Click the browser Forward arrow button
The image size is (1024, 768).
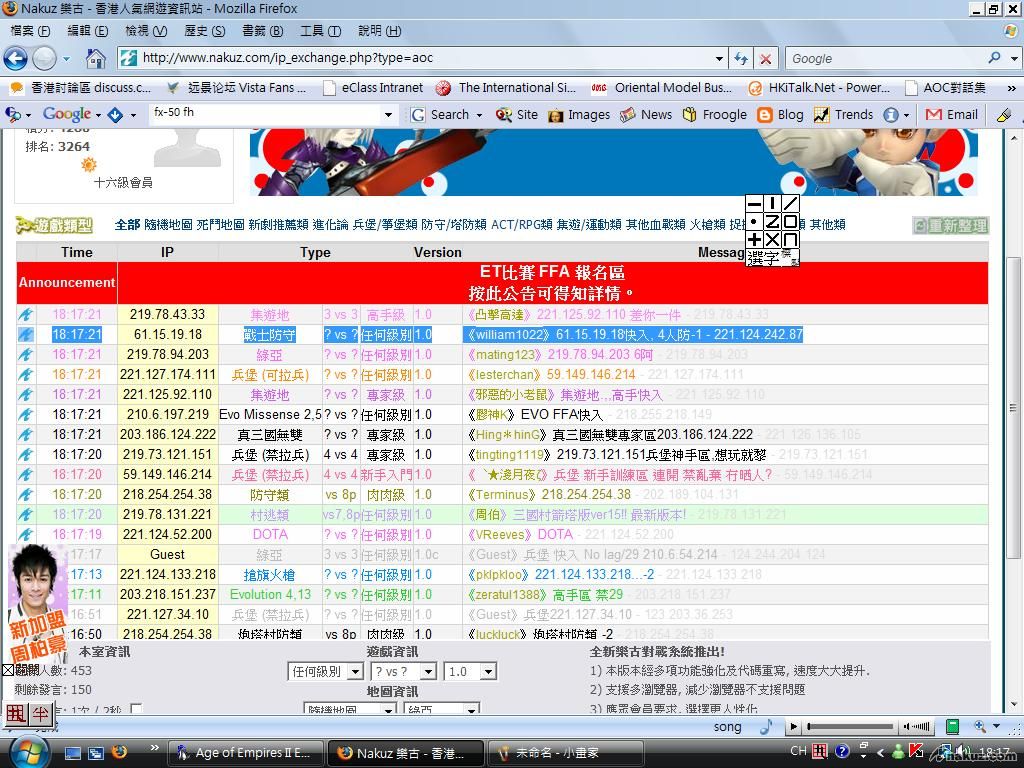pos(44,58)
